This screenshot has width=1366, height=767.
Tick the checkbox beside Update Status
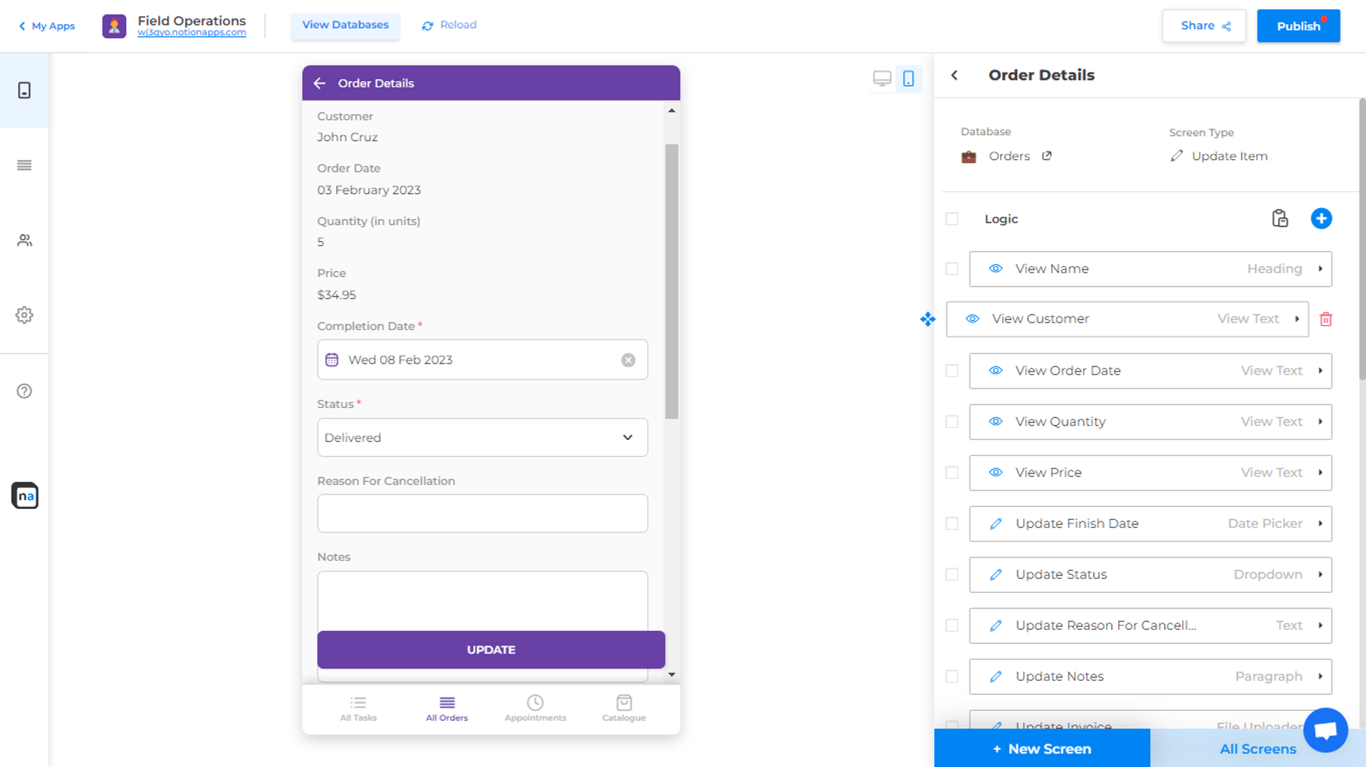tap(952, 575)
